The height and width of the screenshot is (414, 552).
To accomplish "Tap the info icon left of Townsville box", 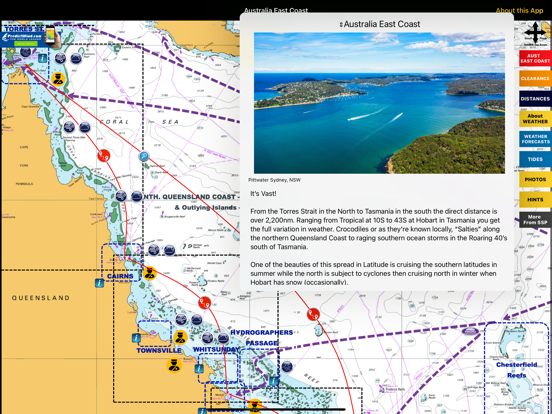I will (x=136, y=338).
